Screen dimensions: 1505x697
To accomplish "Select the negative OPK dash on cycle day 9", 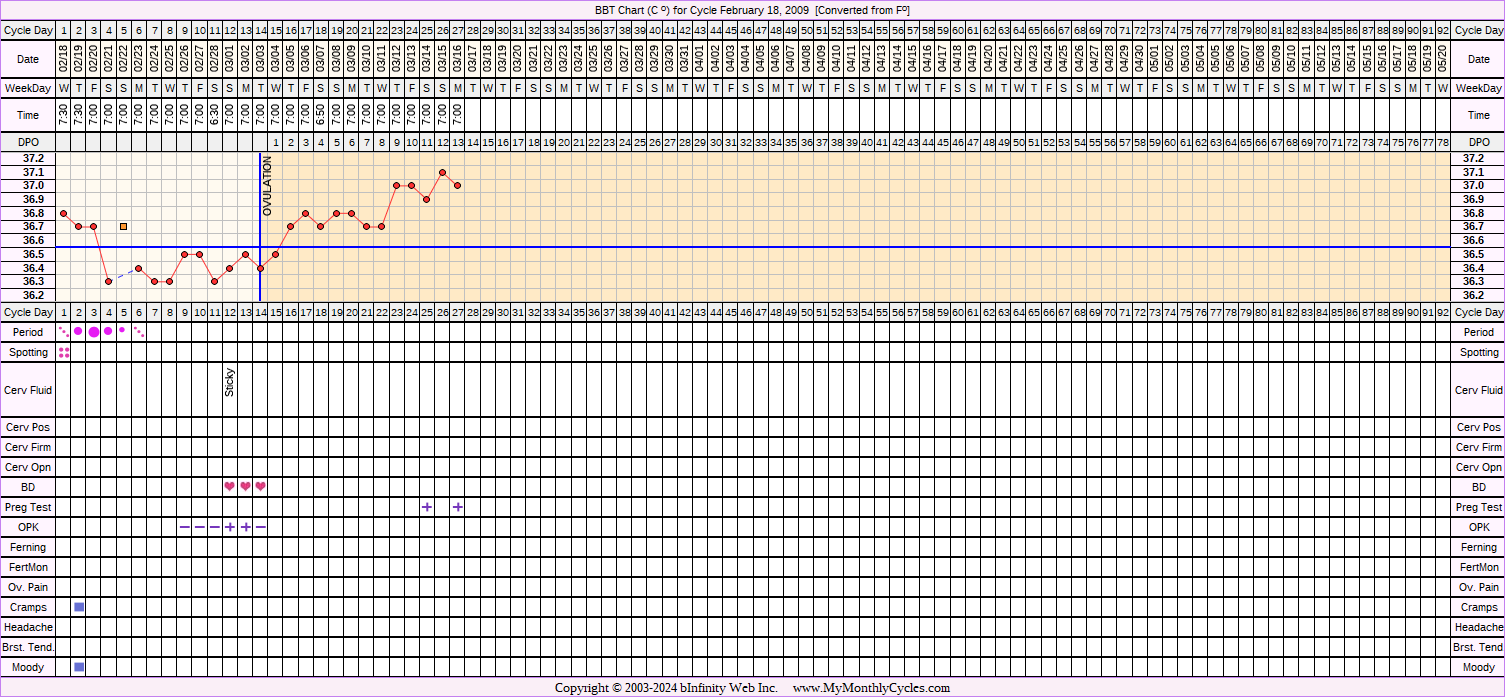I will click(x=184, y=527).
